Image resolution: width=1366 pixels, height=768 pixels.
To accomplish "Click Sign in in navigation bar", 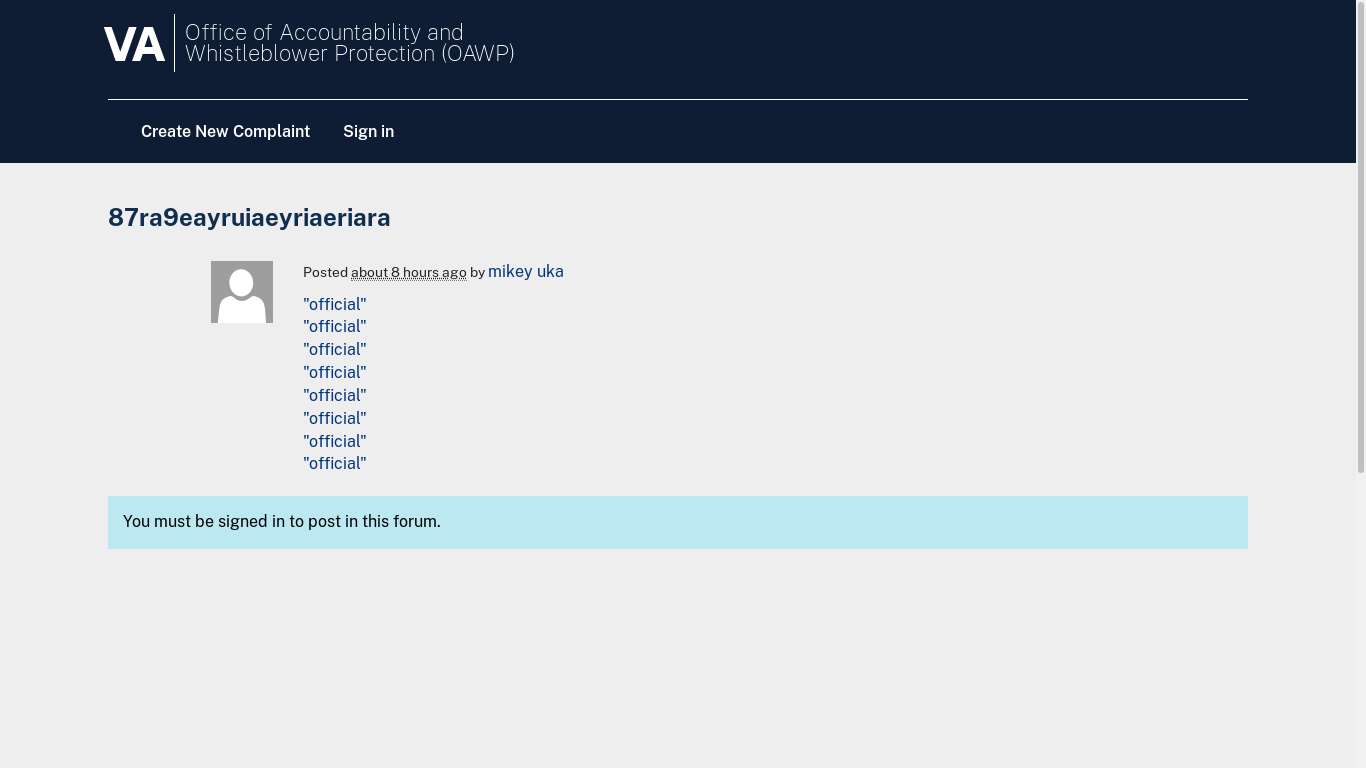I will pos(368,131).
